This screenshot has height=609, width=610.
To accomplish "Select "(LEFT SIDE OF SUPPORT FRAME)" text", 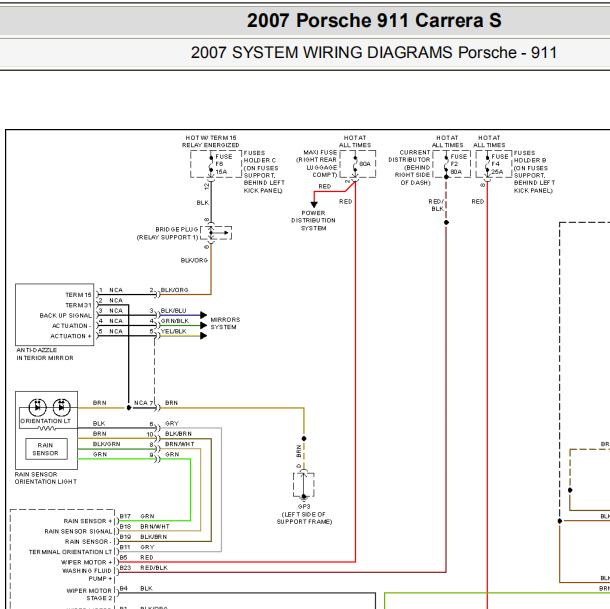I will coord(304,518).
